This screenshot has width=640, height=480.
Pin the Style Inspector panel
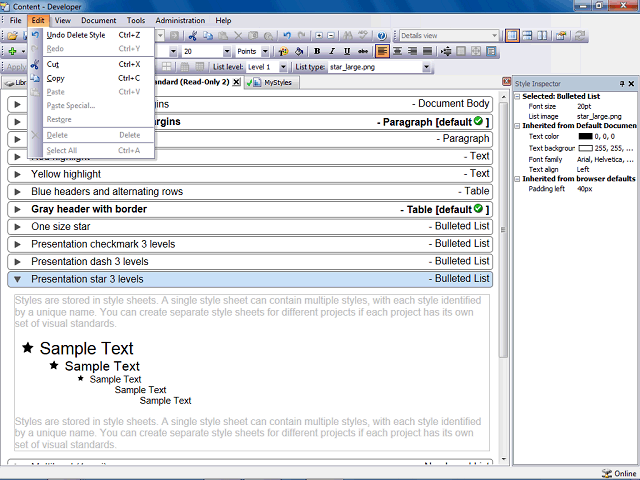[x=622, y=84]
